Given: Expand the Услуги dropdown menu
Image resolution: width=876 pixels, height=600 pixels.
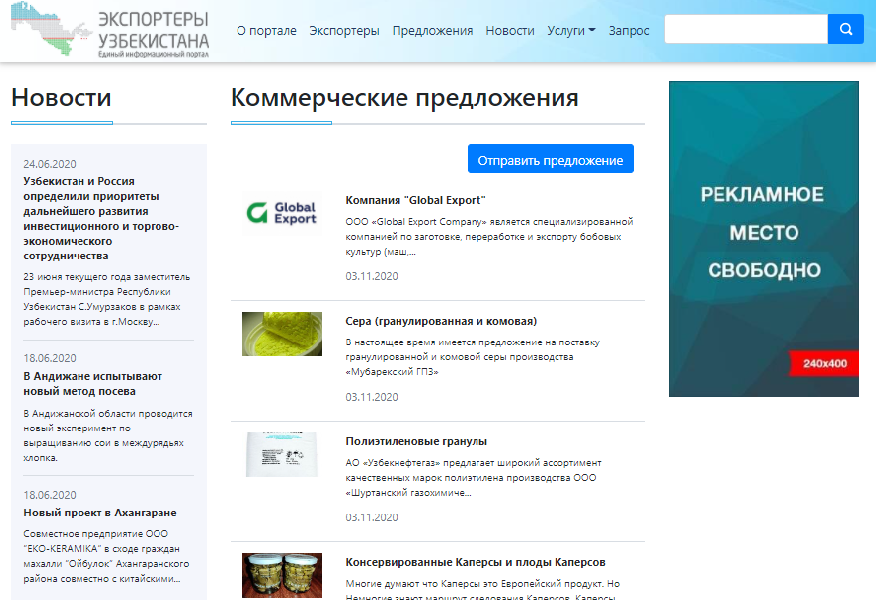Looking at the screenshot, I should [x=571, y=31].
